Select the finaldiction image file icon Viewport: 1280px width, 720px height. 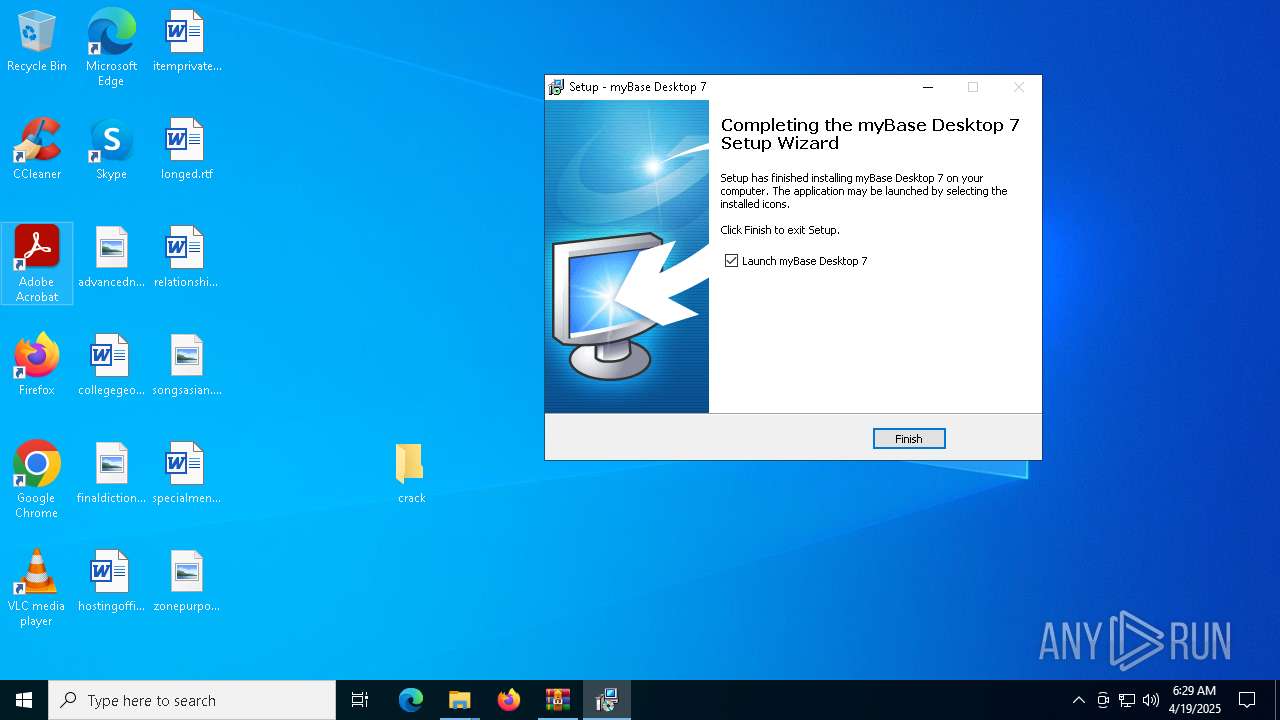[x=111, y=473]
